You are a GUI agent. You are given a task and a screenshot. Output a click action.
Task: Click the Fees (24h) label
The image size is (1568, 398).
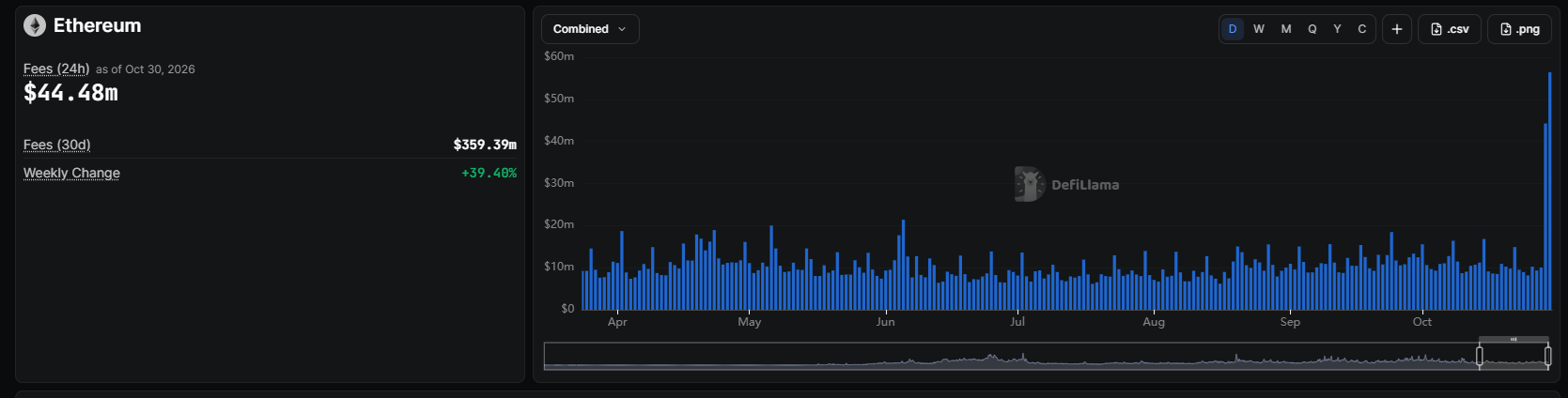tap(56, 69)
